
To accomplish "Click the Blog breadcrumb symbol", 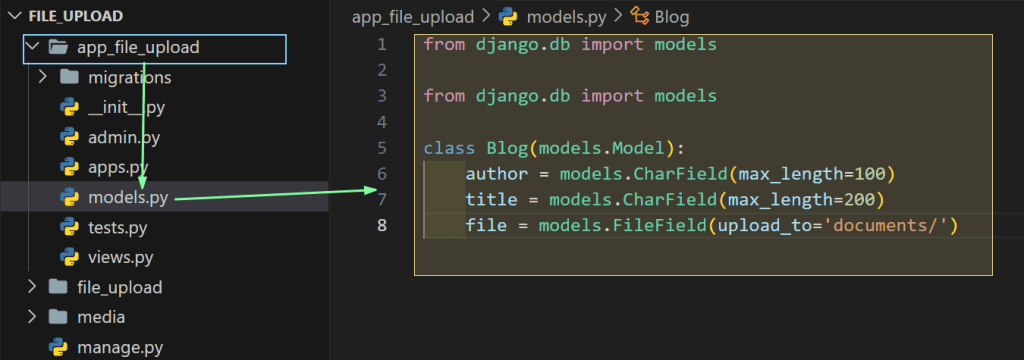I will click(672, 17).
